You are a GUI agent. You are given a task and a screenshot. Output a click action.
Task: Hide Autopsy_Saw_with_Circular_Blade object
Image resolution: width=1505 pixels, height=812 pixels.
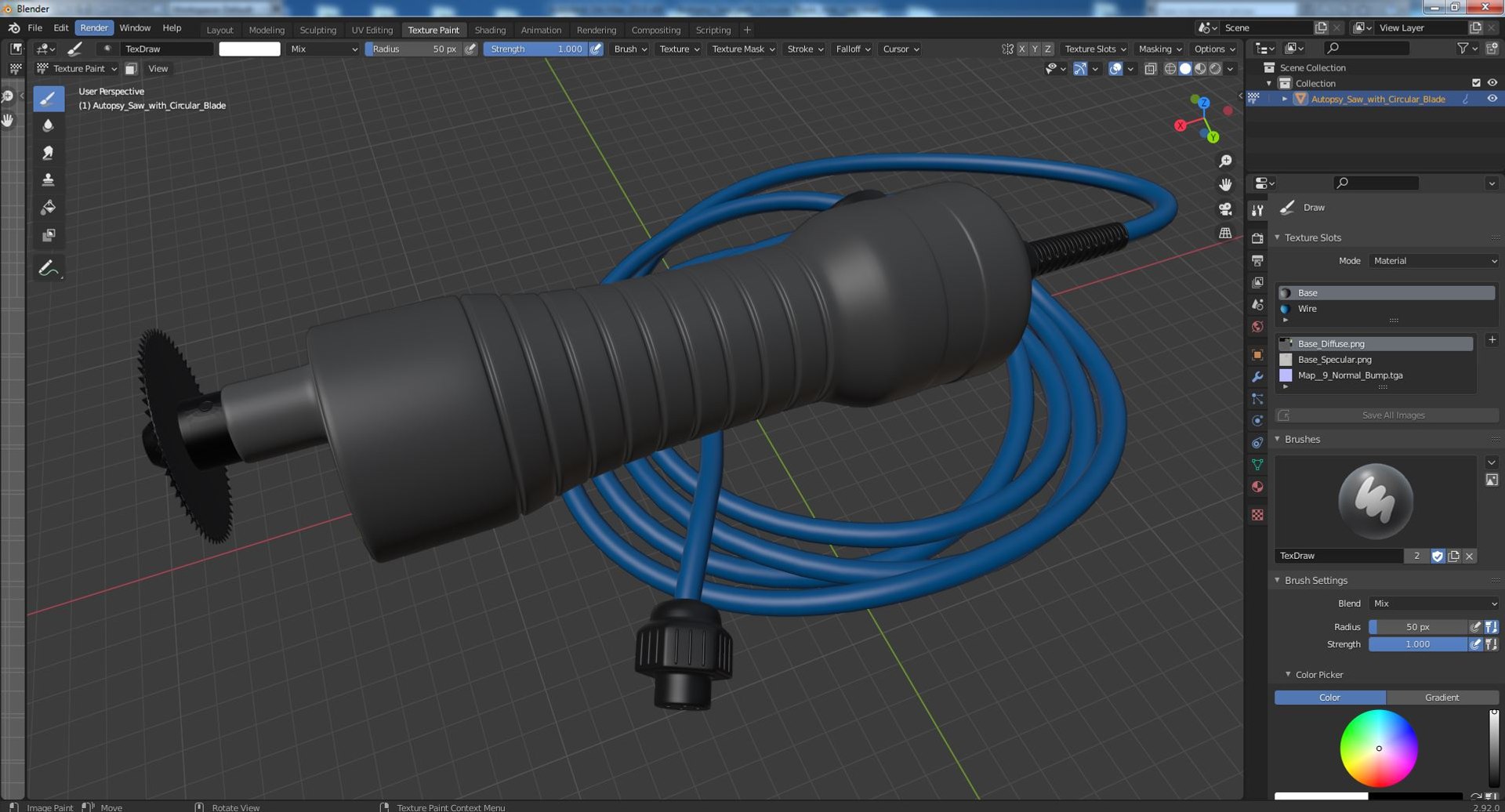pos(1492,99)
